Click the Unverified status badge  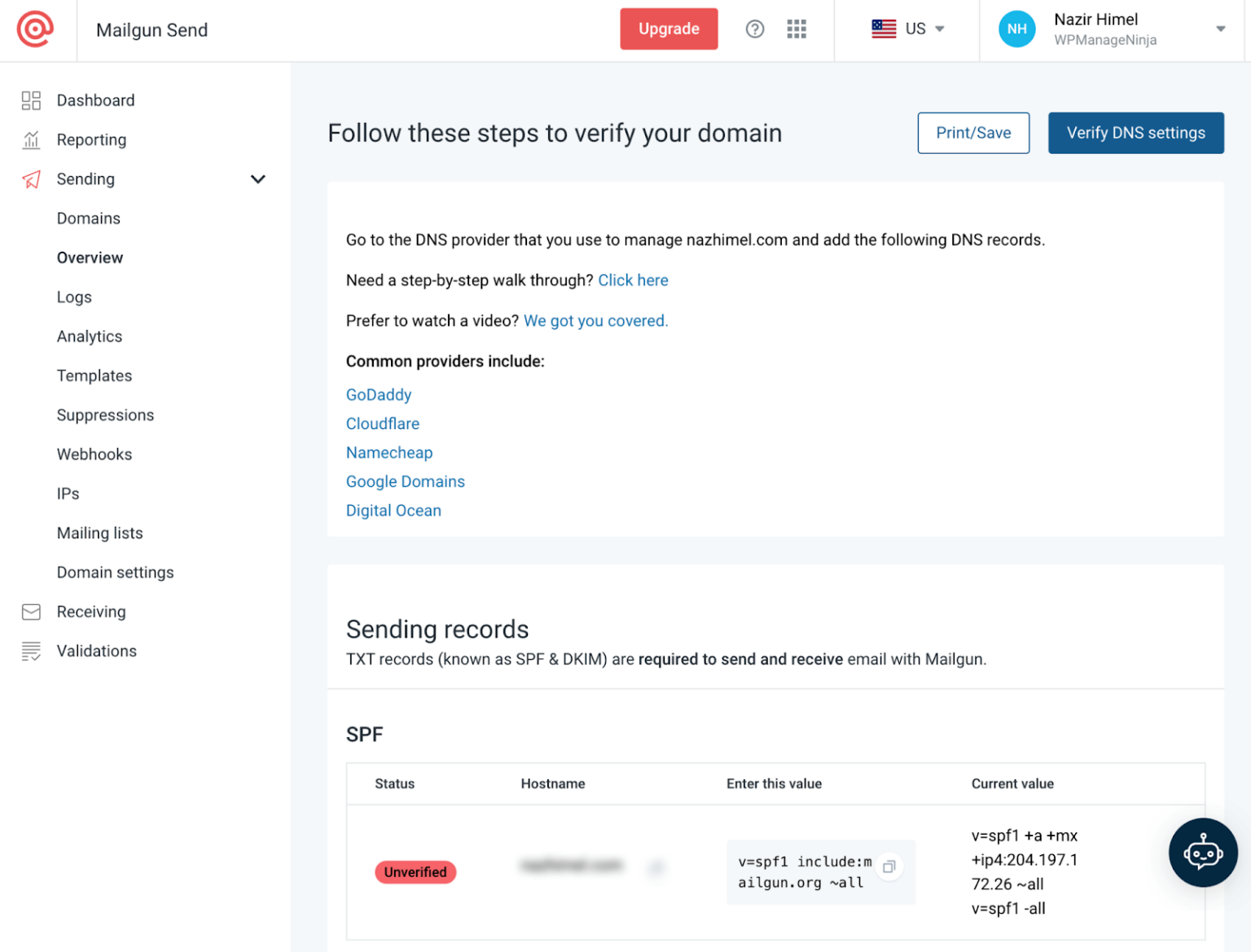[415, 871]
